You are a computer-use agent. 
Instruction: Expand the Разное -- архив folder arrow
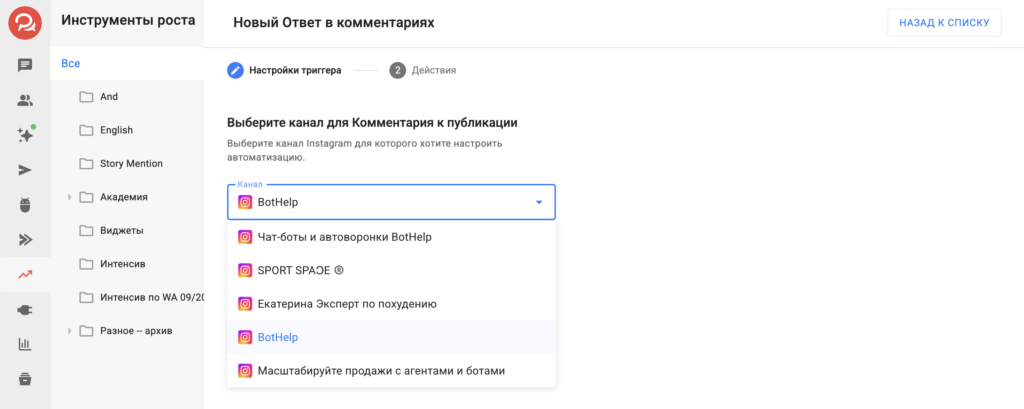tap(69, 331)
